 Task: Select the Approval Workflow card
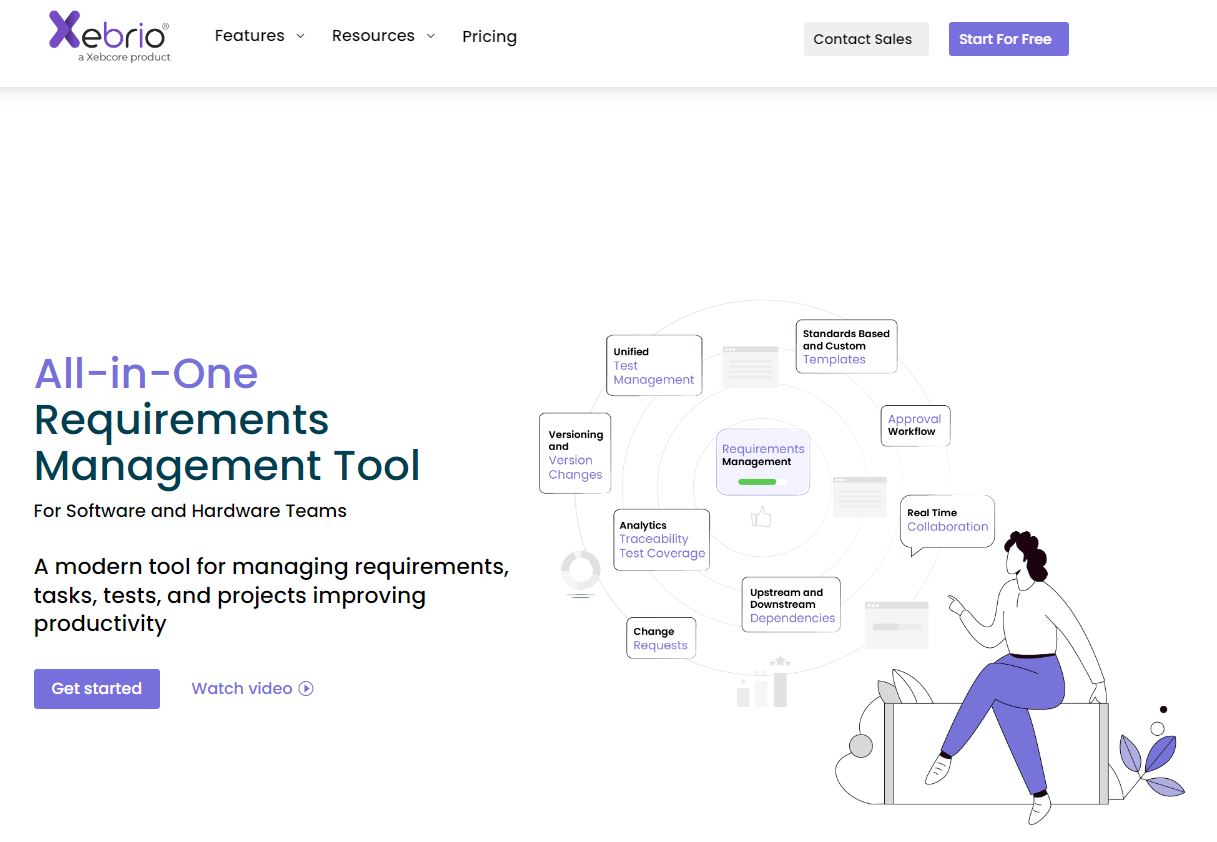pyautogui.click(x=915, y=426)
